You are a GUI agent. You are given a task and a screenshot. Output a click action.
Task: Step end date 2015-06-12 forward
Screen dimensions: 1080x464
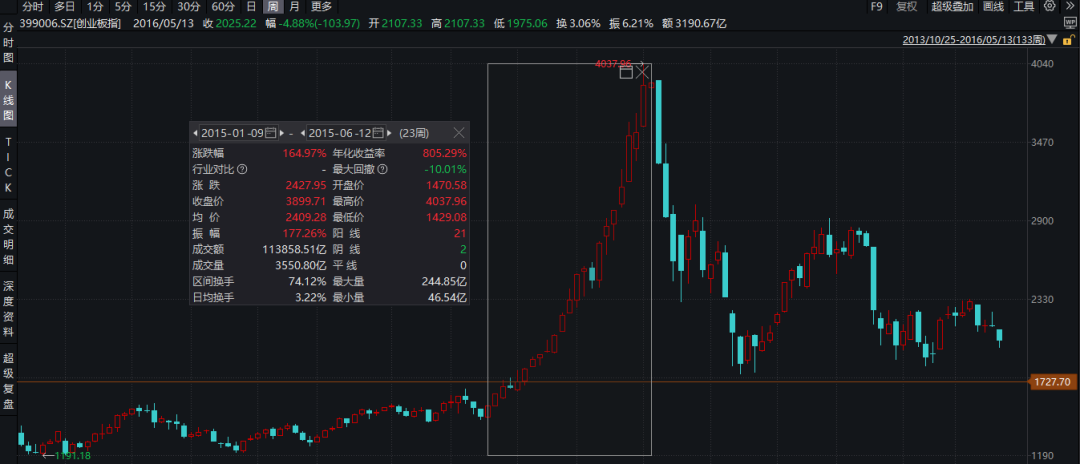pos(390,133)
